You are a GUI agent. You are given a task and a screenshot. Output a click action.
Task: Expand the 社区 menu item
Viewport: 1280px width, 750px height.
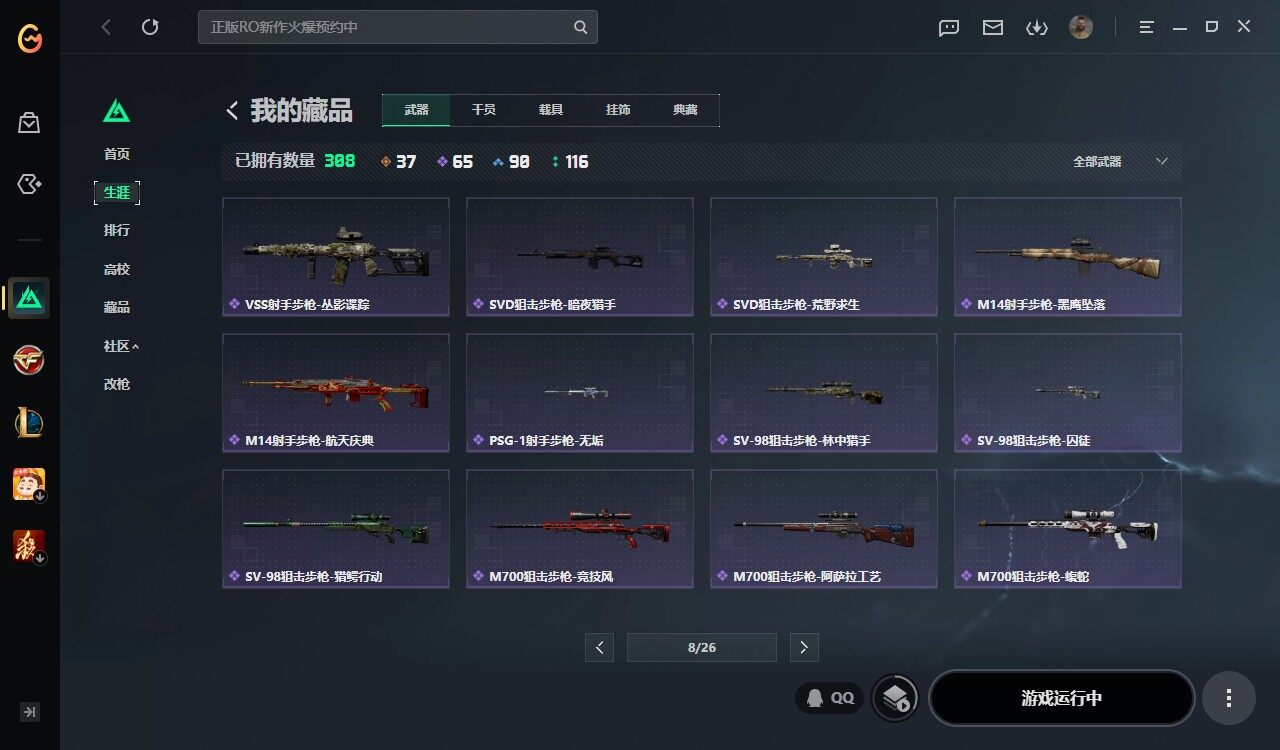click(x=121, y=346)
